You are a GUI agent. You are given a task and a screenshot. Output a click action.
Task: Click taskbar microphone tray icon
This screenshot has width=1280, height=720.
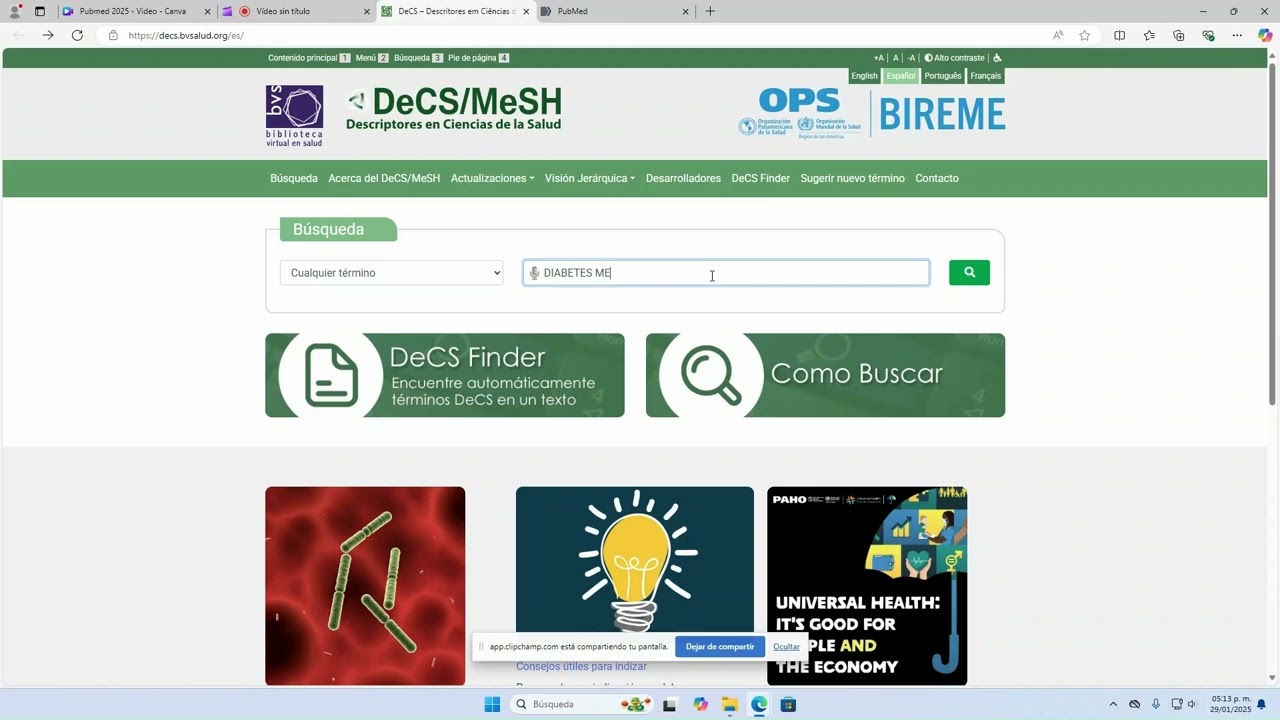tap(1156, 704)
